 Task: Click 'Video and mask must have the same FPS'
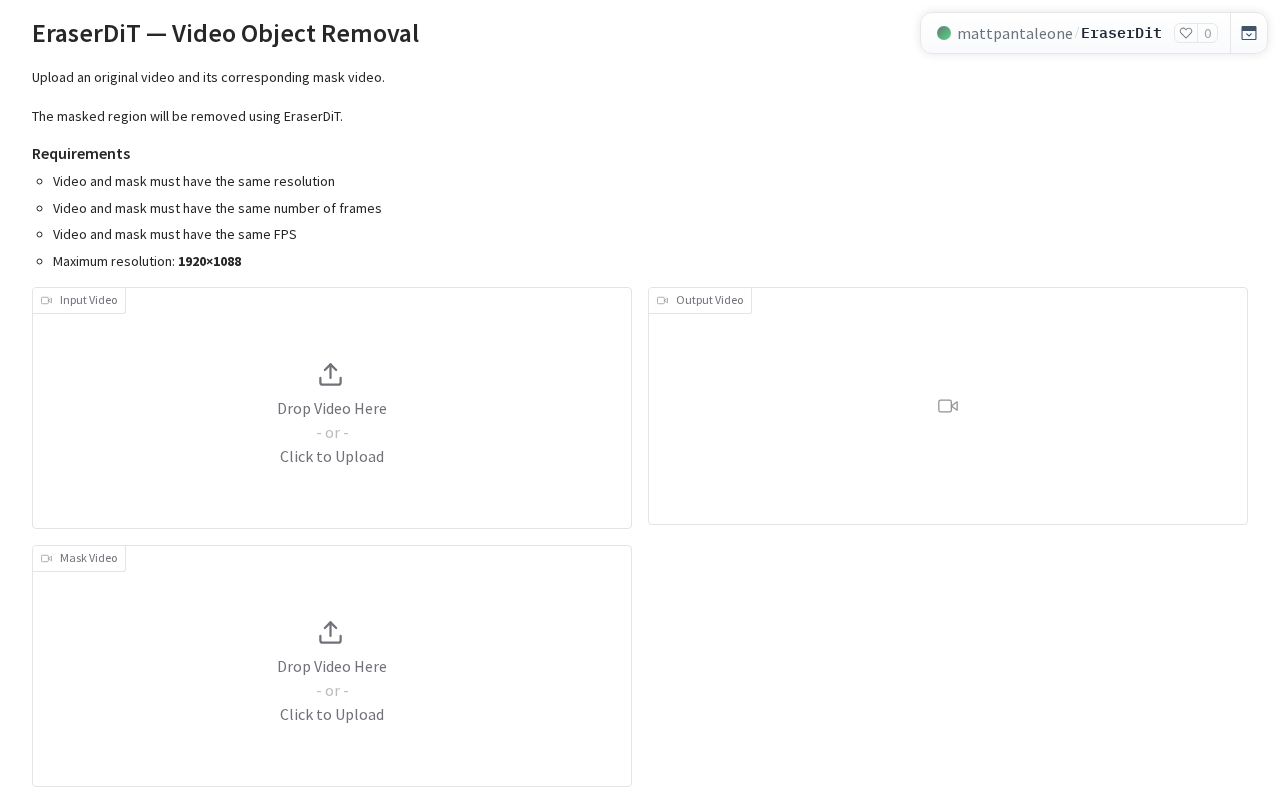click(175, 234)
